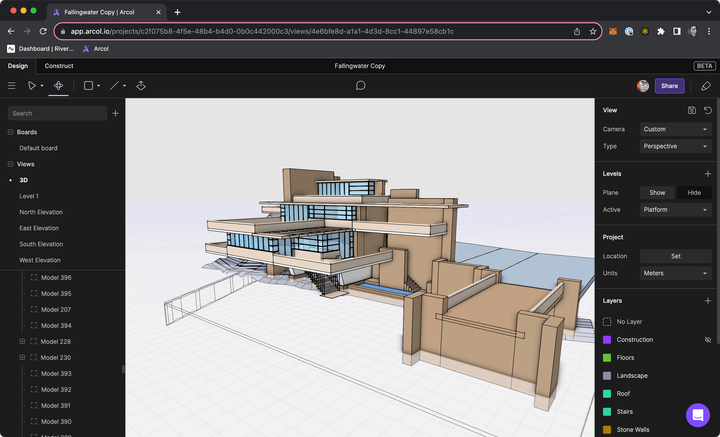Show the level plane

657,193
